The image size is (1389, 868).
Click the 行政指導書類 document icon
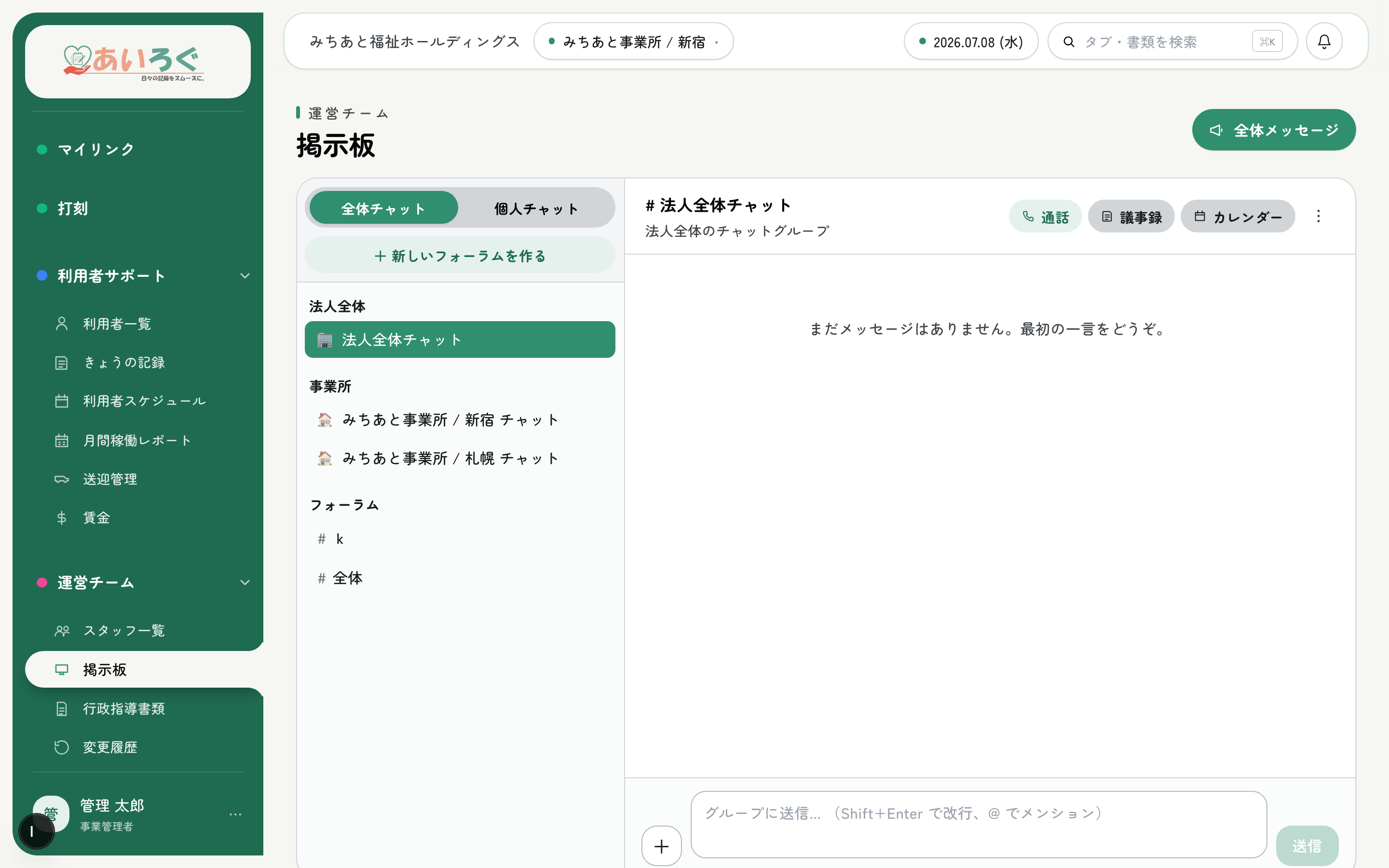click(61, 709)
